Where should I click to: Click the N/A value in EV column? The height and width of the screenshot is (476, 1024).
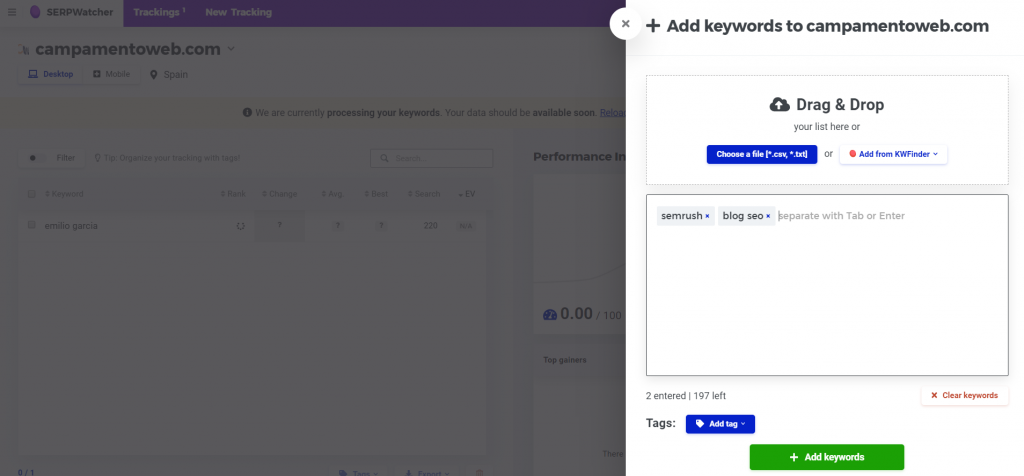click(466, 226)
